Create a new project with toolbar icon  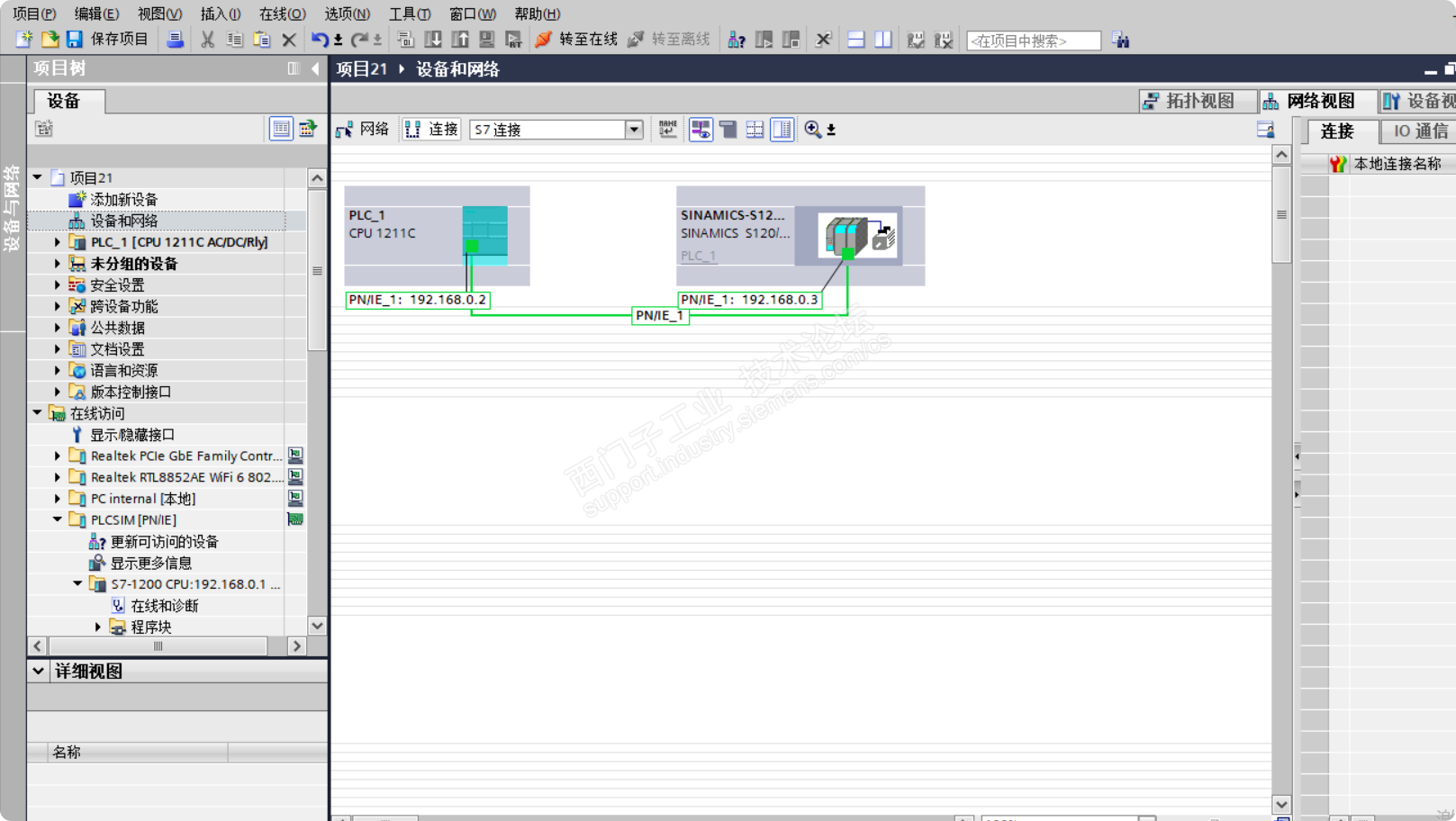coord(24,40)
